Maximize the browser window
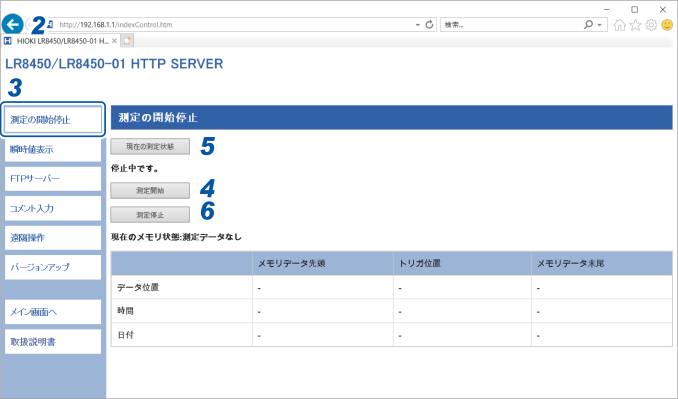 634,9
